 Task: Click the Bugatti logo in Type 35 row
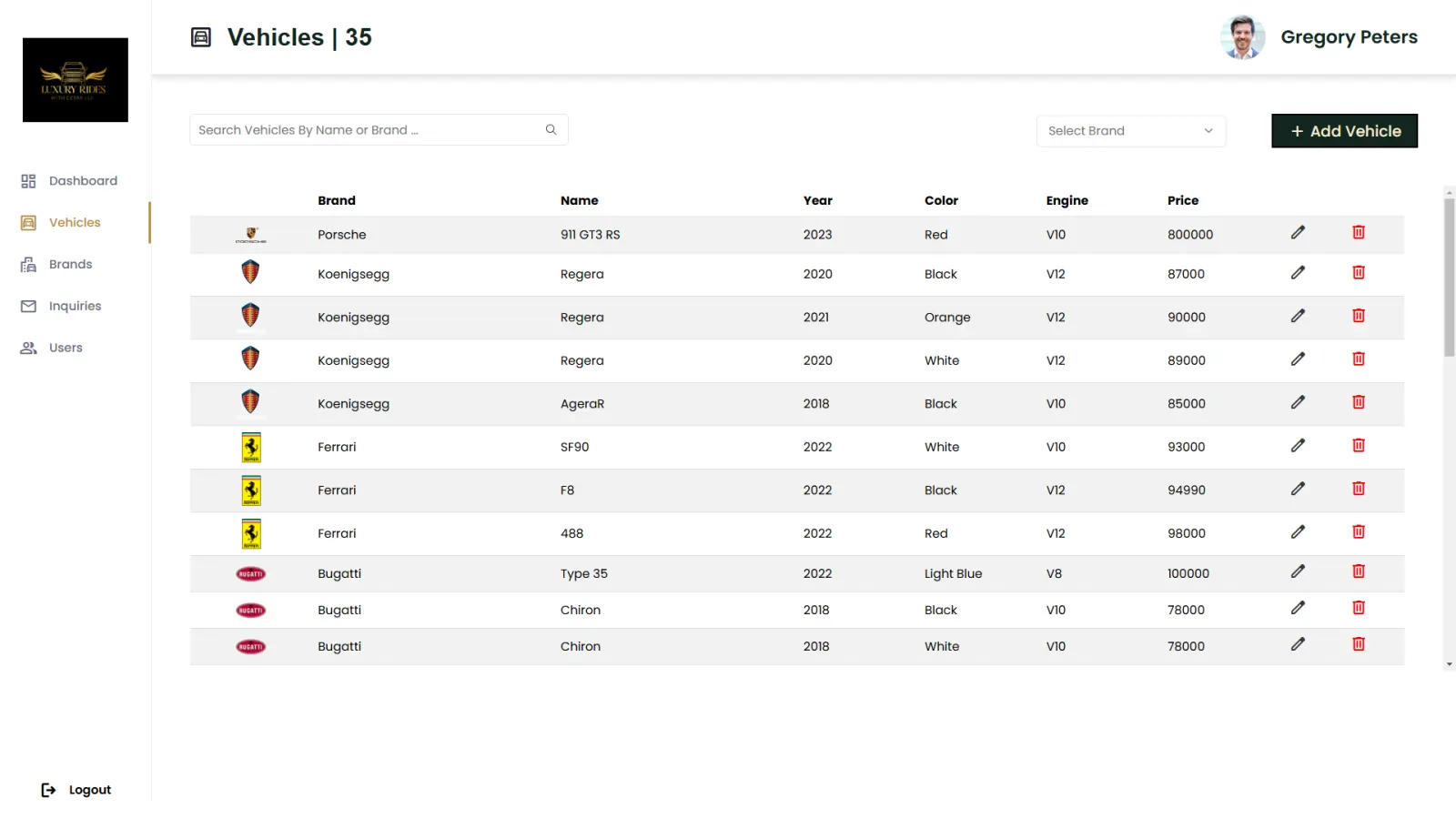coord(251,574)
